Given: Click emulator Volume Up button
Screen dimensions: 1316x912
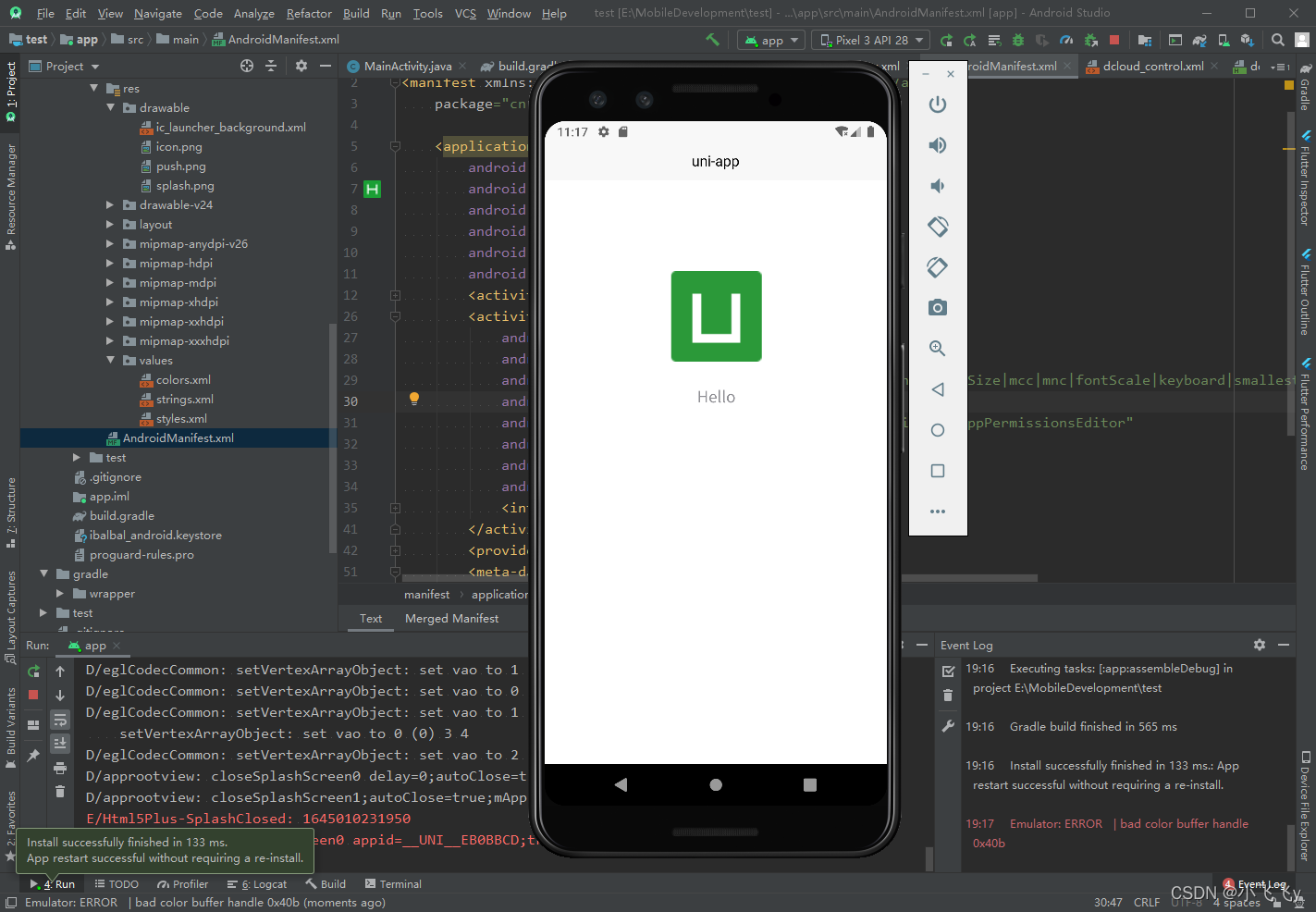Looking at the screenshot, I should (938, 145).
